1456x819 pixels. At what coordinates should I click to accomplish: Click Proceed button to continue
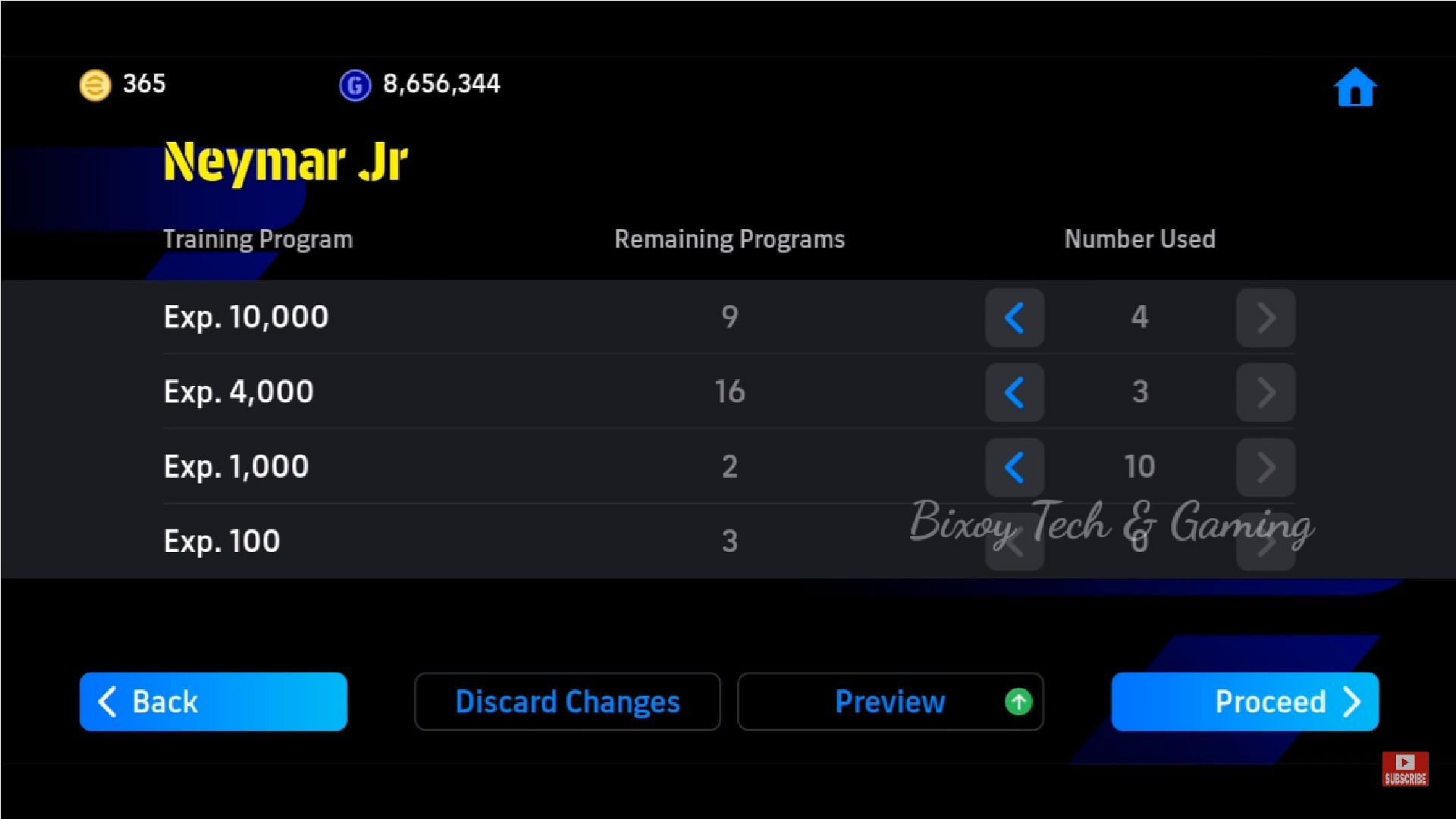coord(1247,702)
